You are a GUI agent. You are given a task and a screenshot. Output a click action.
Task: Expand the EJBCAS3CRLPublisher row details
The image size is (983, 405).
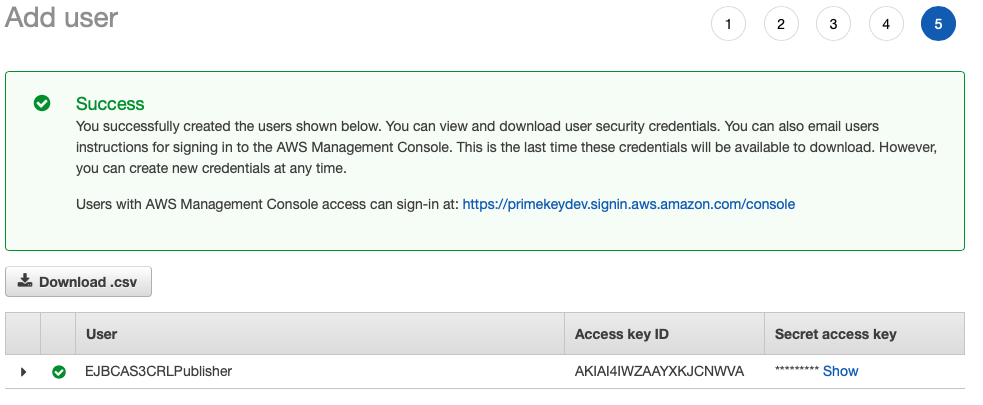pos(24,372)
